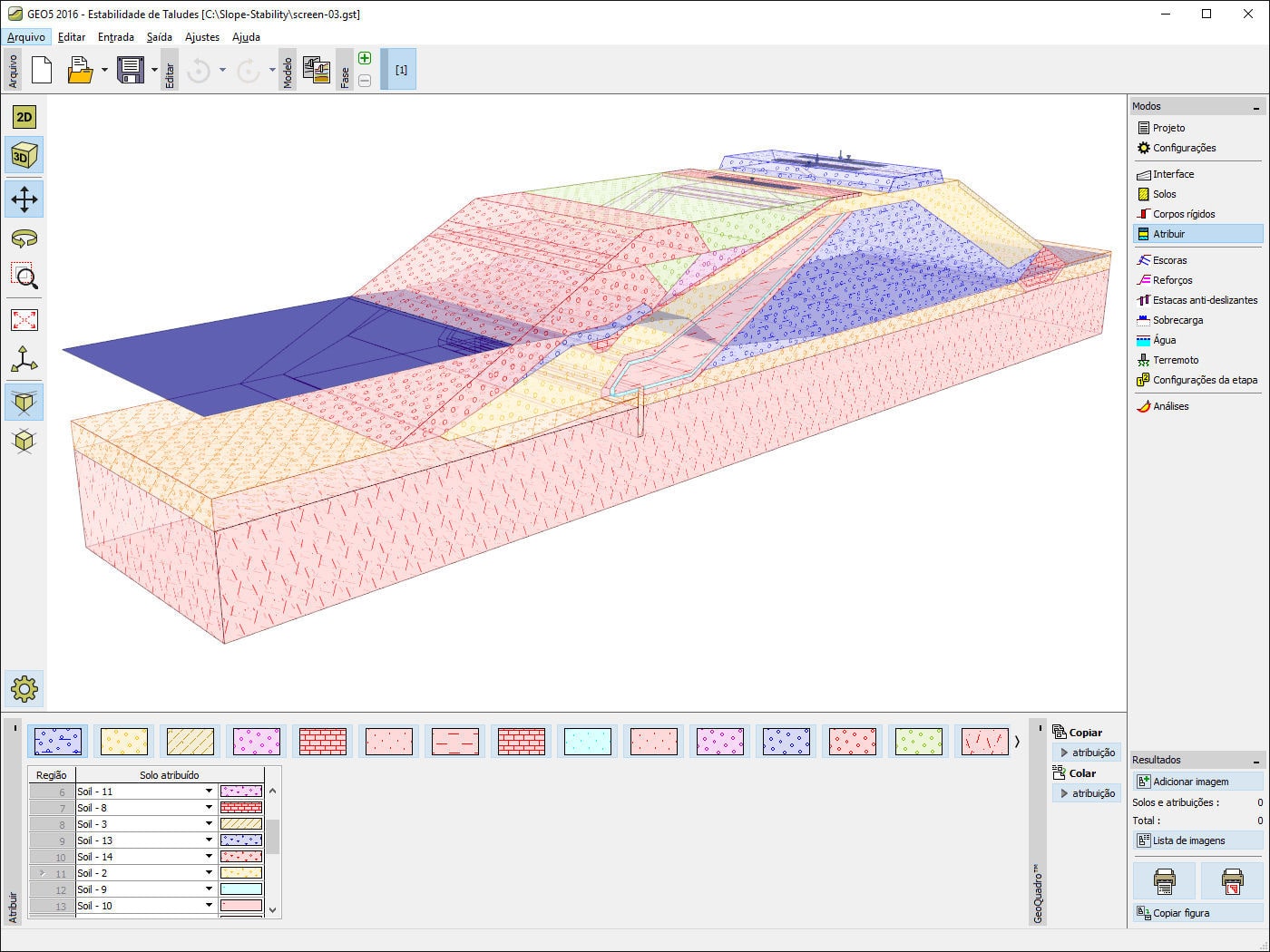
Task: Select the rotate view tool
Action: coord(24,238)
